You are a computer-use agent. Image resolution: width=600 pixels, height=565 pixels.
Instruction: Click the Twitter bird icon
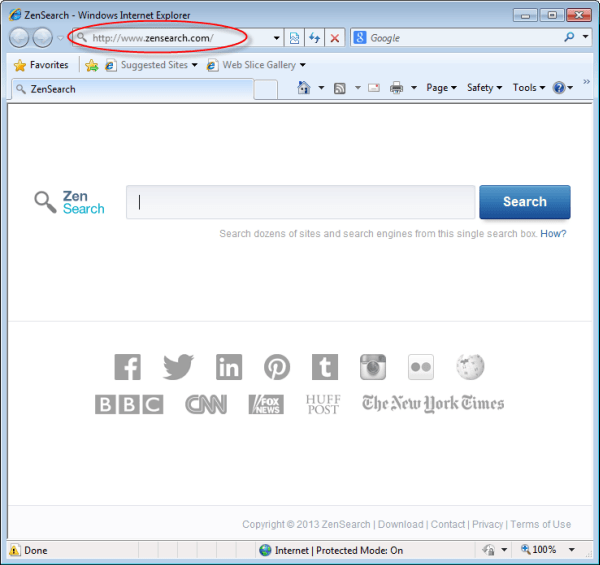point(178,366)
